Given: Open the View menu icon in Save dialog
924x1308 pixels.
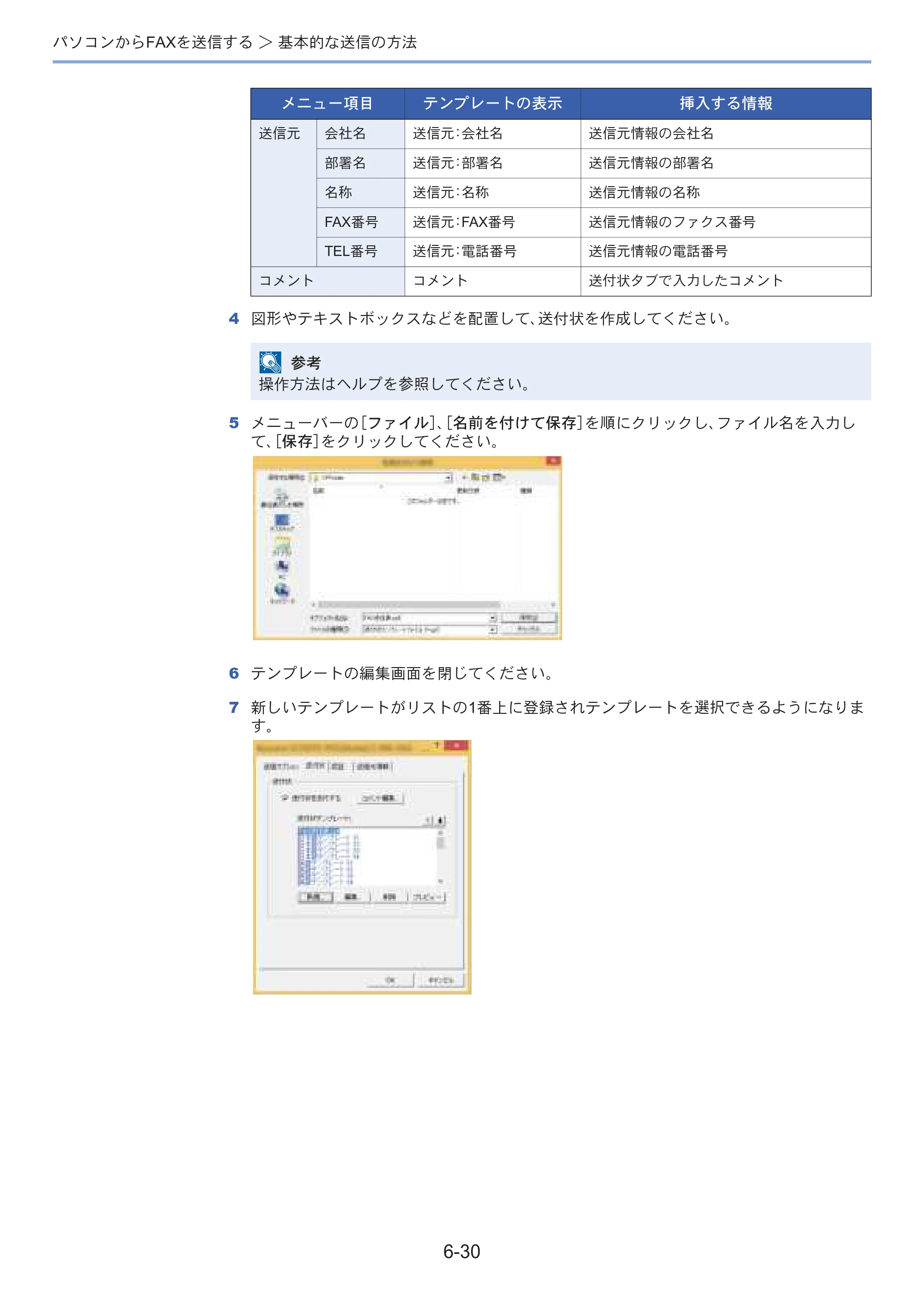Looking at the screenshot, I should point(498,477).
